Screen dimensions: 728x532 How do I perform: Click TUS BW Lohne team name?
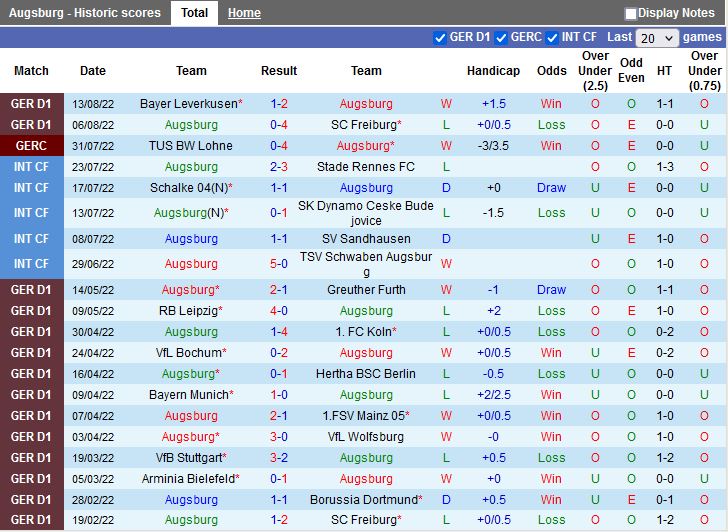coord(191,146)
